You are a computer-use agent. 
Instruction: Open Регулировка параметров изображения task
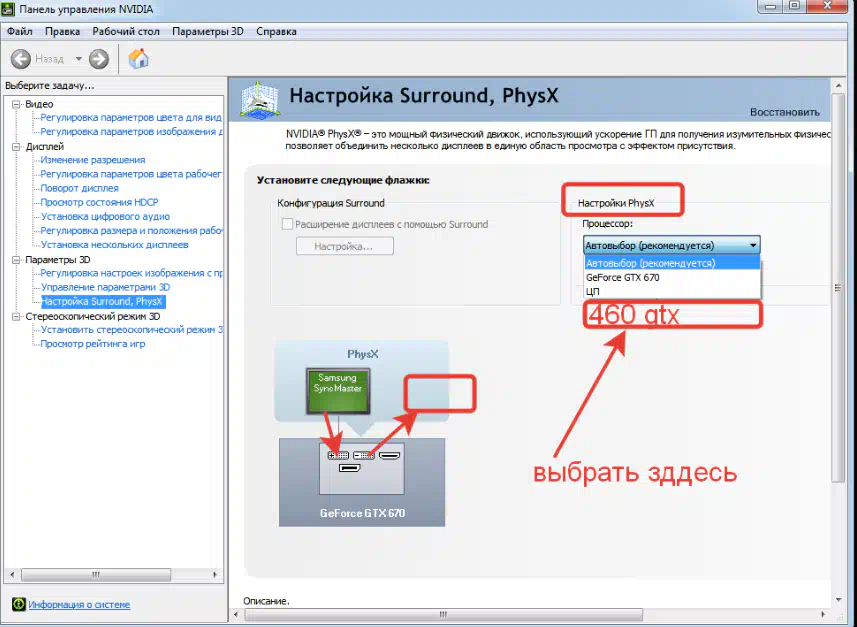[131, 132]
